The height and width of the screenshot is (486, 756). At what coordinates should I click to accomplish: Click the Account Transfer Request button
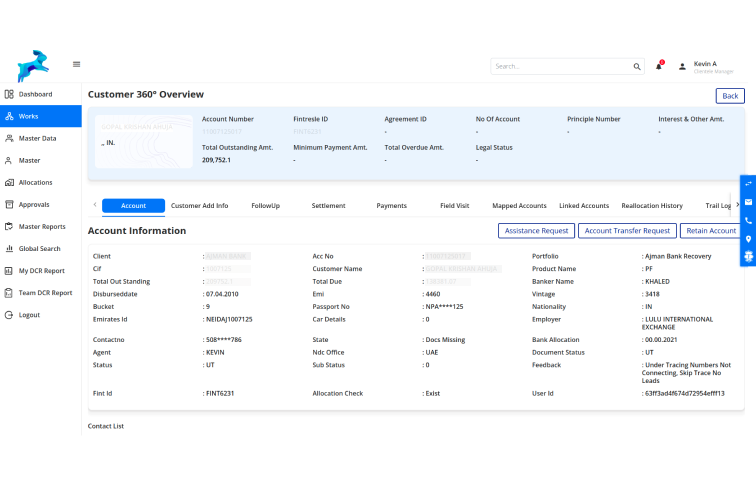tap(627, 231)
